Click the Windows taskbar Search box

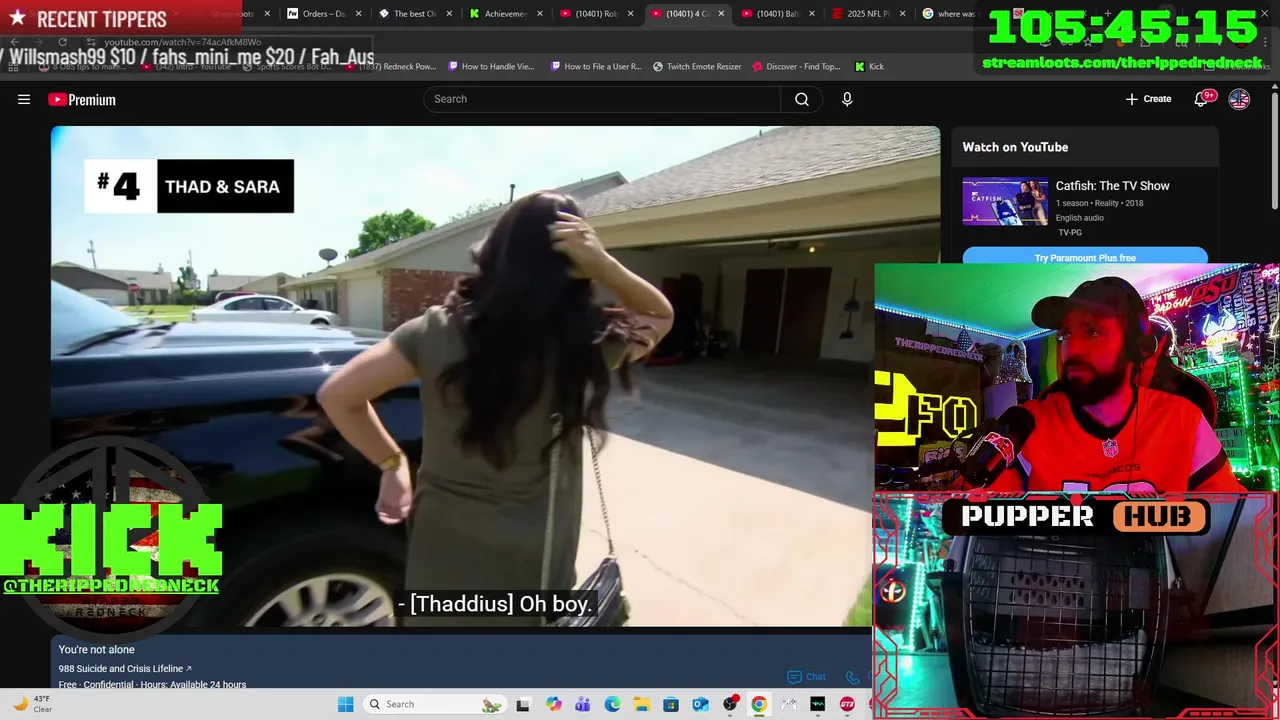pos(434,704)
